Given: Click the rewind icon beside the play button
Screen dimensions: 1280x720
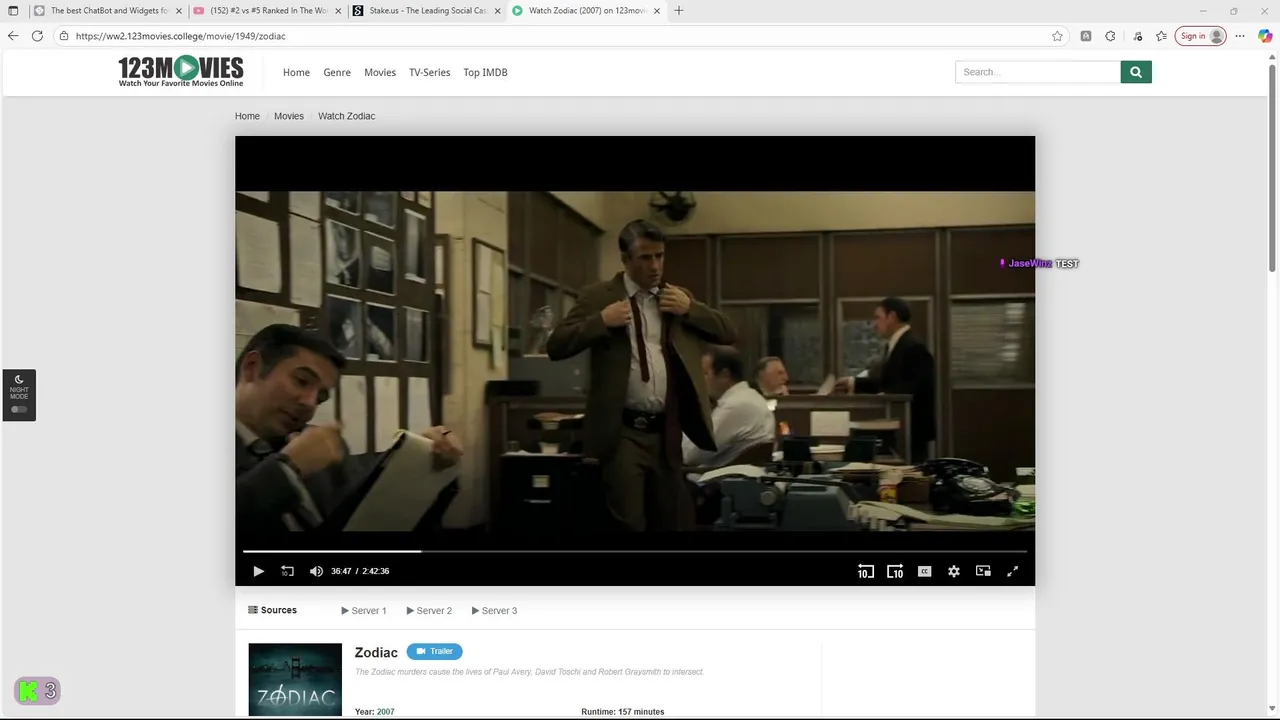Looking at the screenshot, I should pyautogui.click(x=287, y=571).
